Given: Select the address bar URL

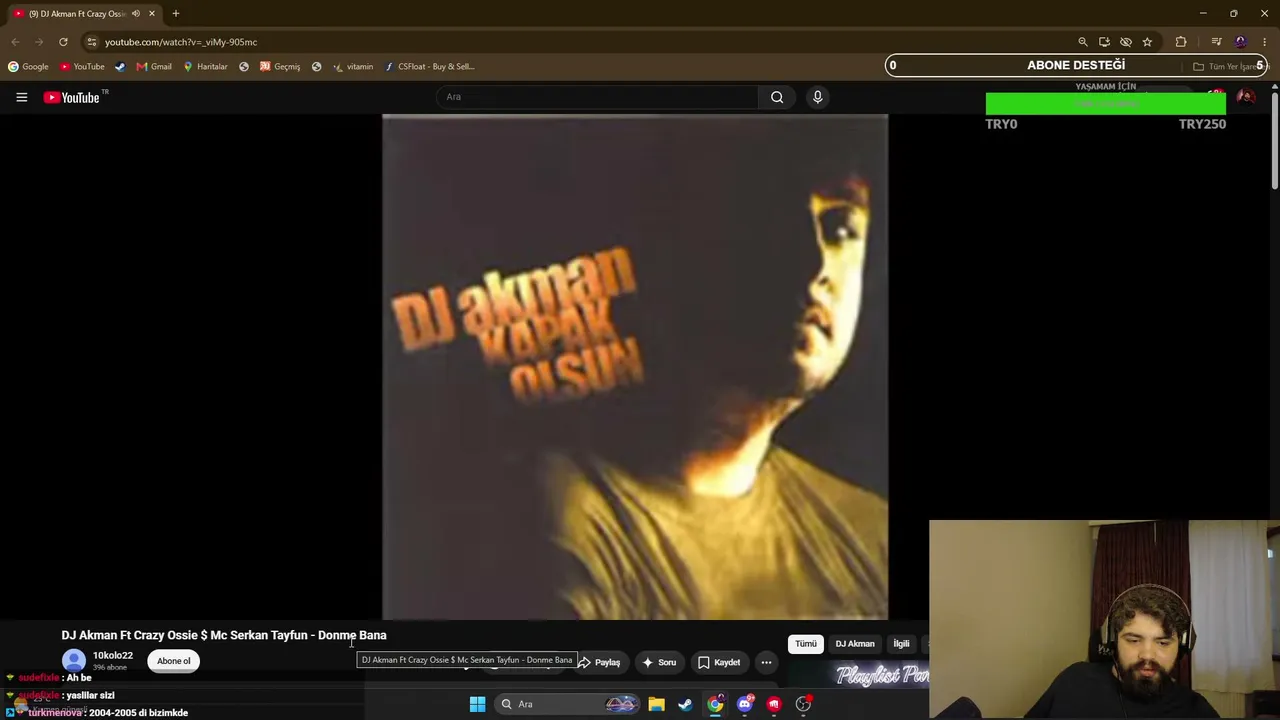Looking at the screenshot, I should pos(181,42).
